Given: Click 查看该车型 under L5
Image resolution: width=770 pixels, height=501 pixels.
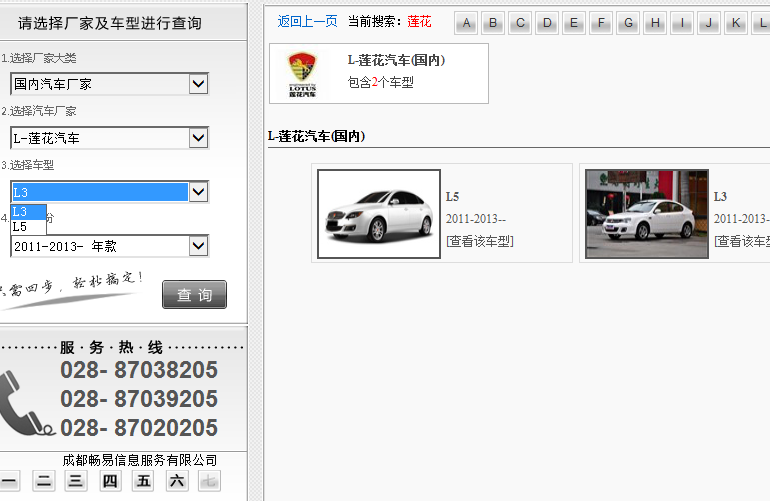Looking at the screenshot, I should point(480,241).
